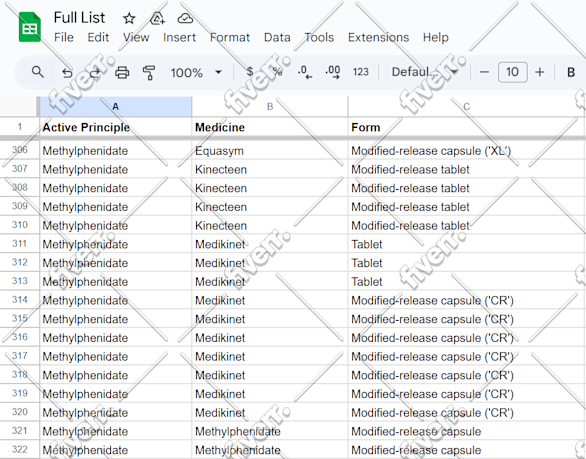
Task: Toggle bold formatting
Action: (571, 72)
